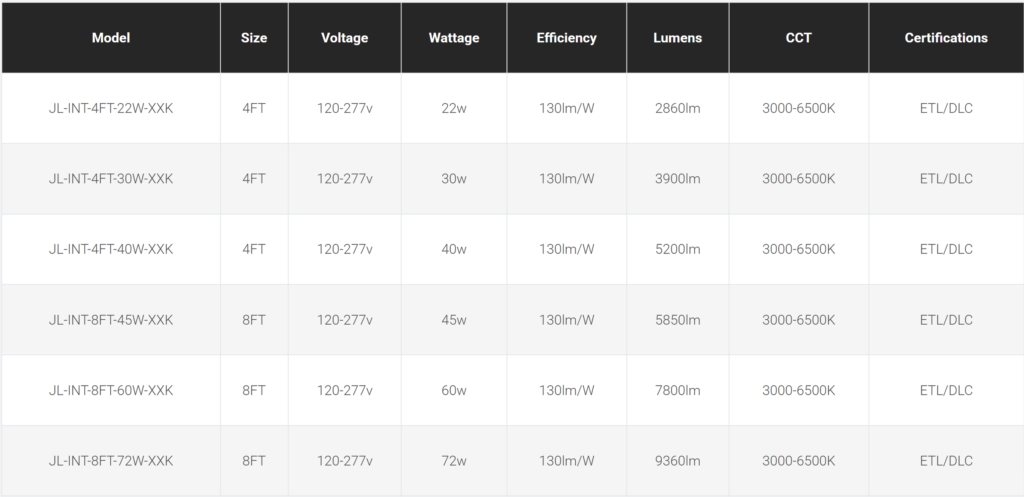
Task: Click the Lumens column header
Action: click(x=678, y=38)
